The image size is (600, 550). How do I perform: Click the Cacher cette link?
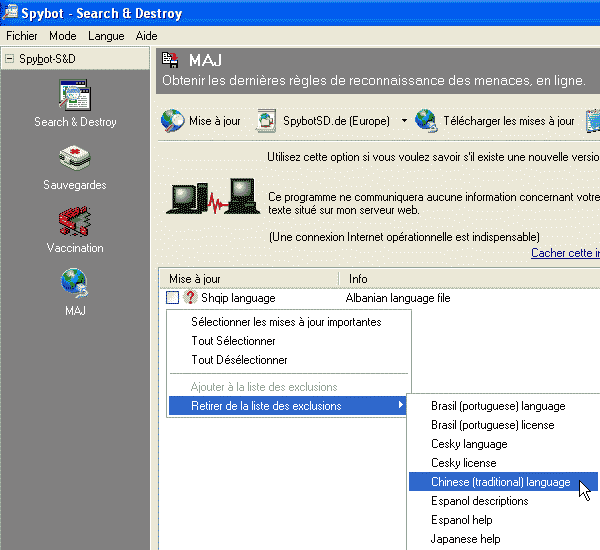click(x=565, y=253)
